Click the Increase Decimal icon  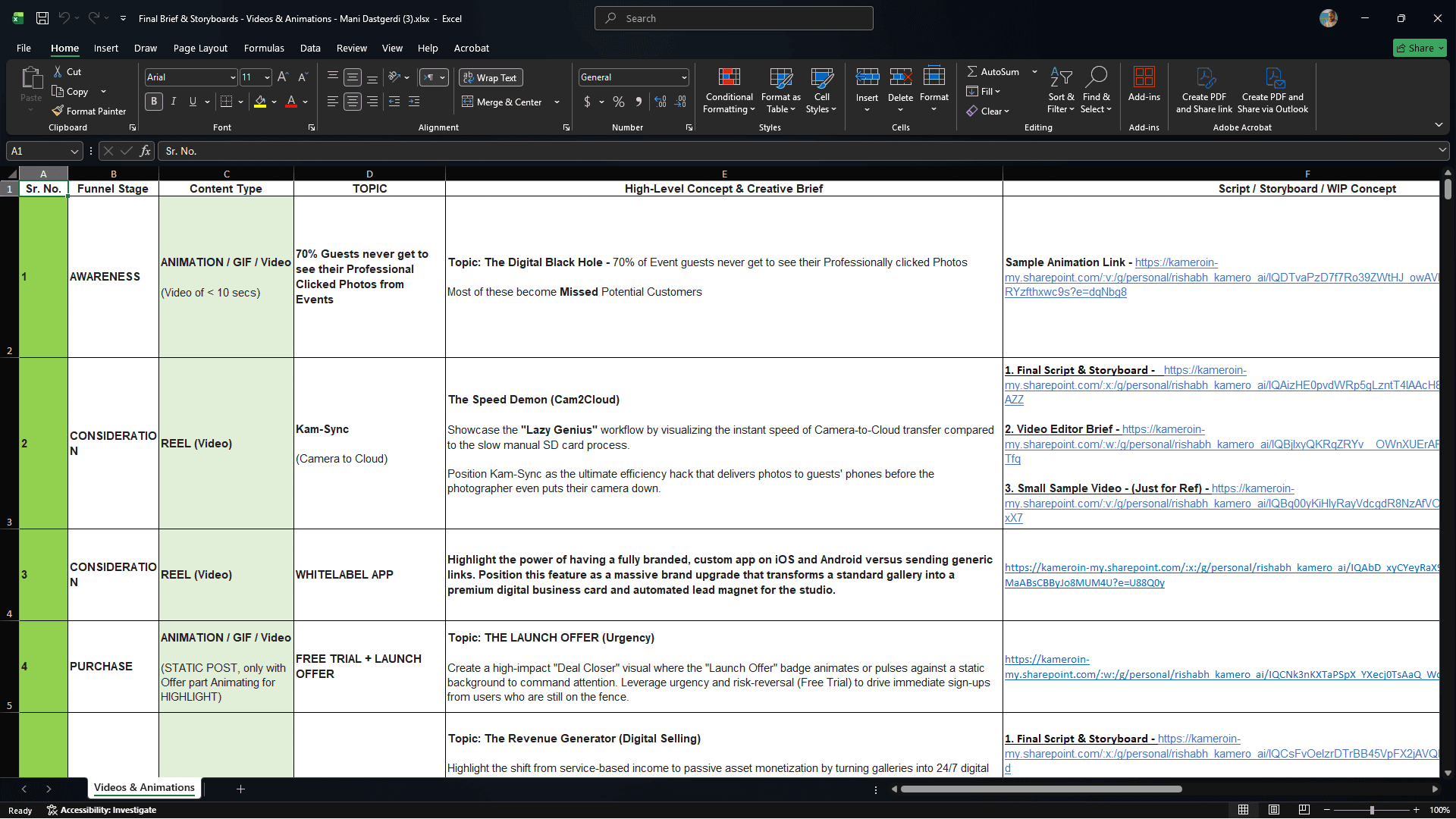(x=661, y=102)
